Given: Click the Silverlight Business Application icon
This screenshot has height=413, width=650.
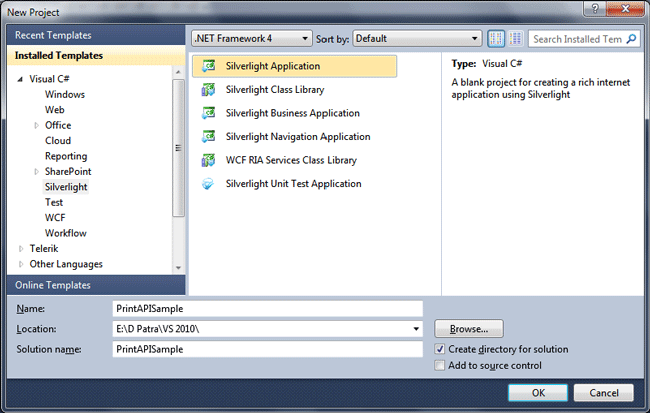Looking at the screenshot, I should pos(208,113).
